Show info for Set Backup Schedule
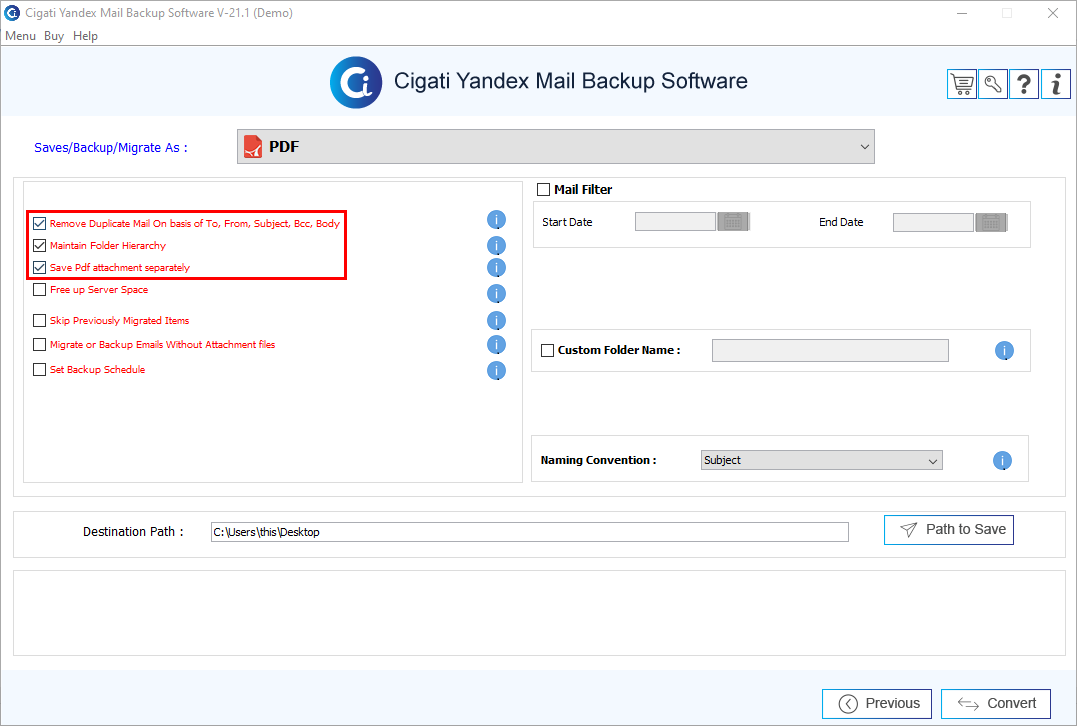 click(496, 370)
